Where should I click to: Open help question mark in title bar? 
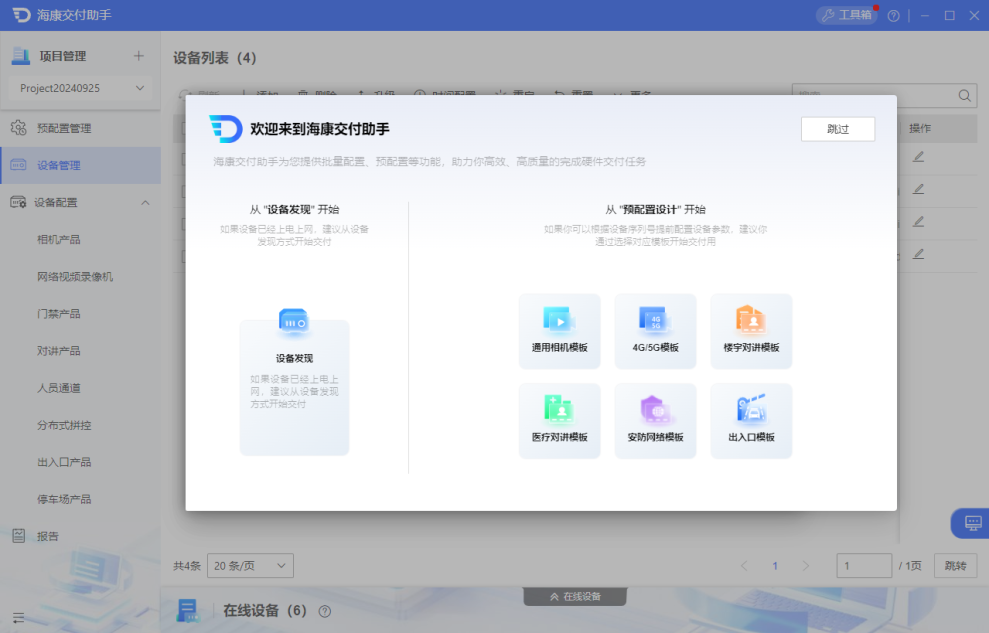pos(893,16)
